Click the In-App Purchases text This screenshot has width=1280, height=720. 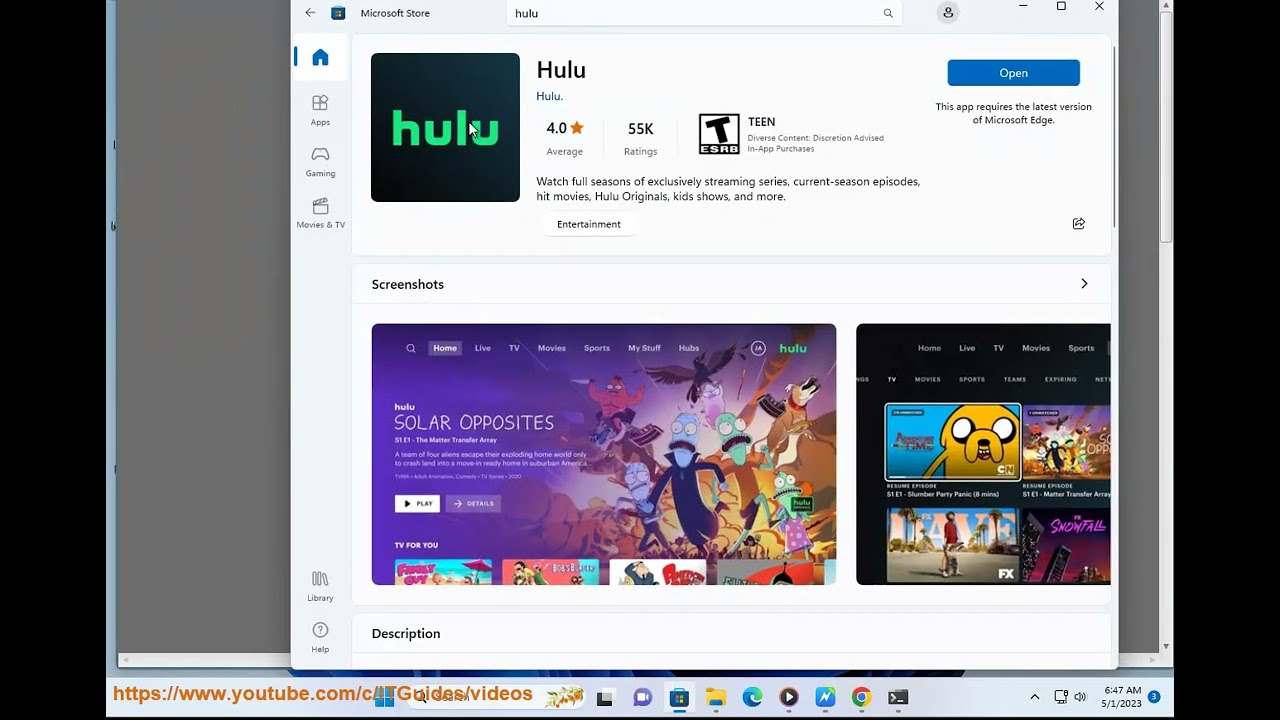[x=781, y=149]
